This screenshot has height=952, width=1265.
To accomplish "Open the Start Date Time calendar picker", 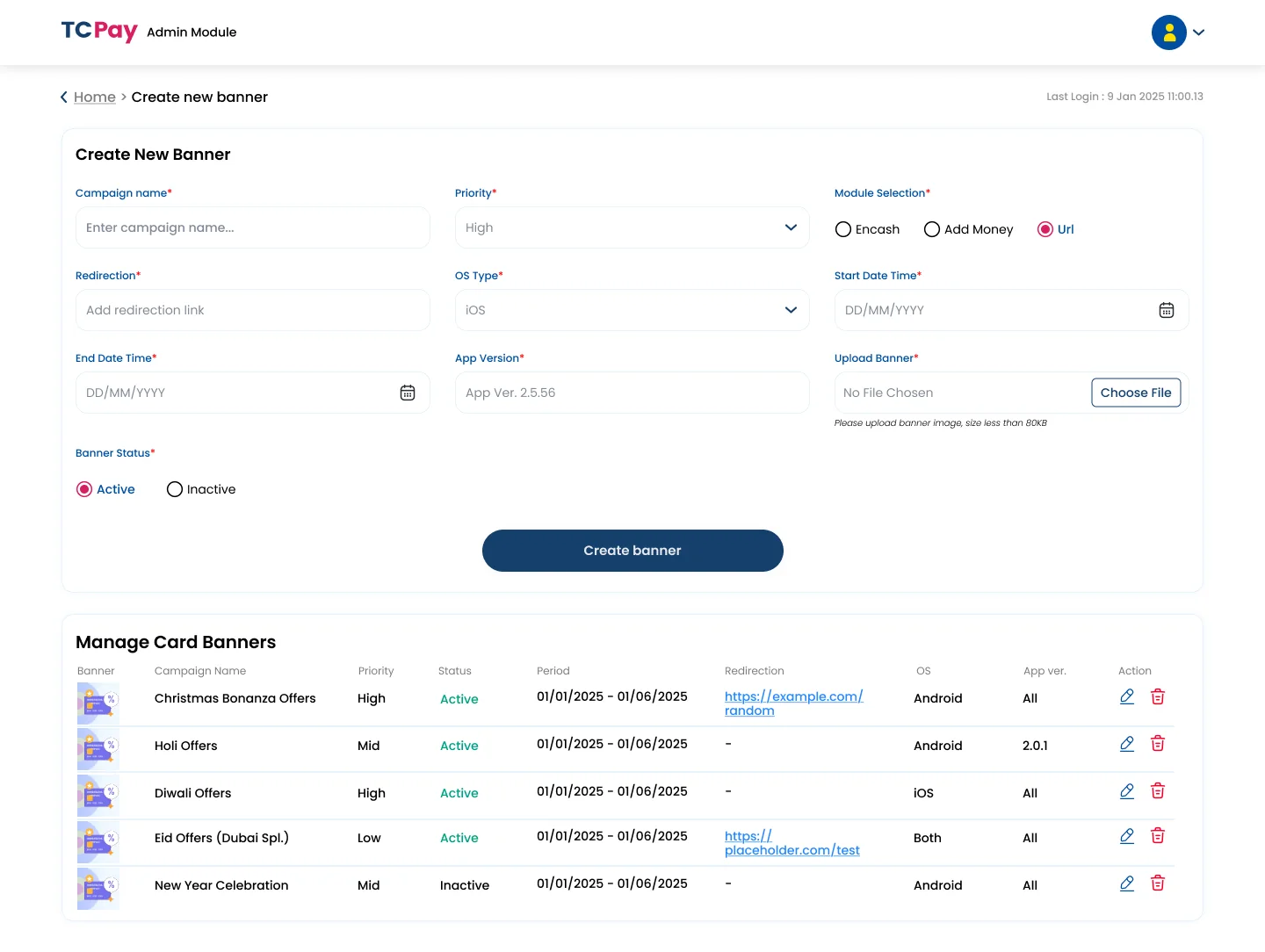I will (1167, 310).
